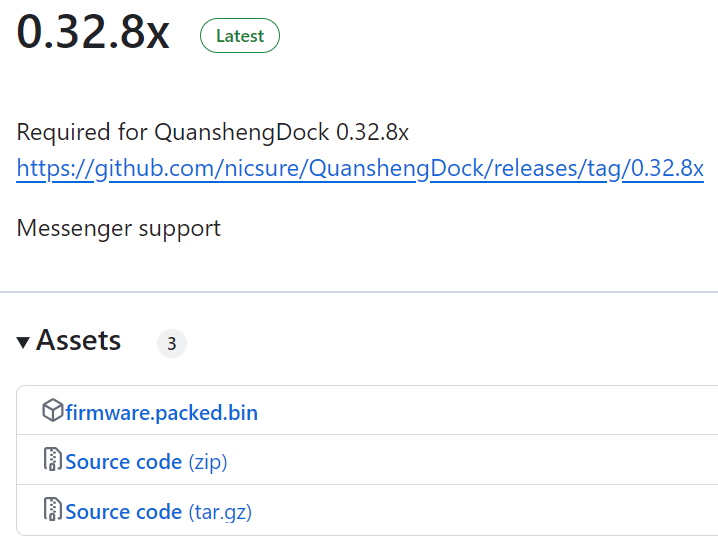Download the firmware.packed.bin file
The image size is (718, 546).
[x=162, y=413]
